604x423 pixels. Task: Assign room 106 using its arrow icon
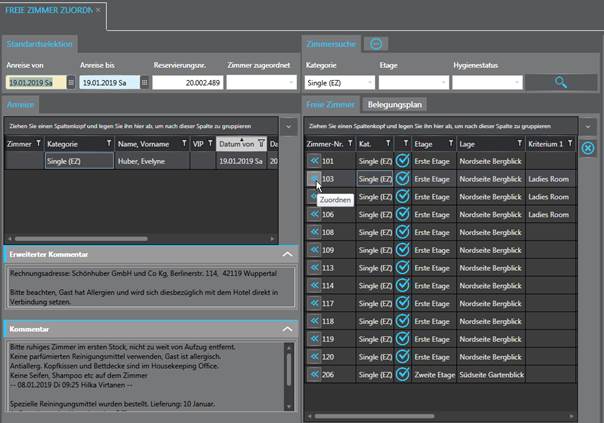click(x=314, y=214)
